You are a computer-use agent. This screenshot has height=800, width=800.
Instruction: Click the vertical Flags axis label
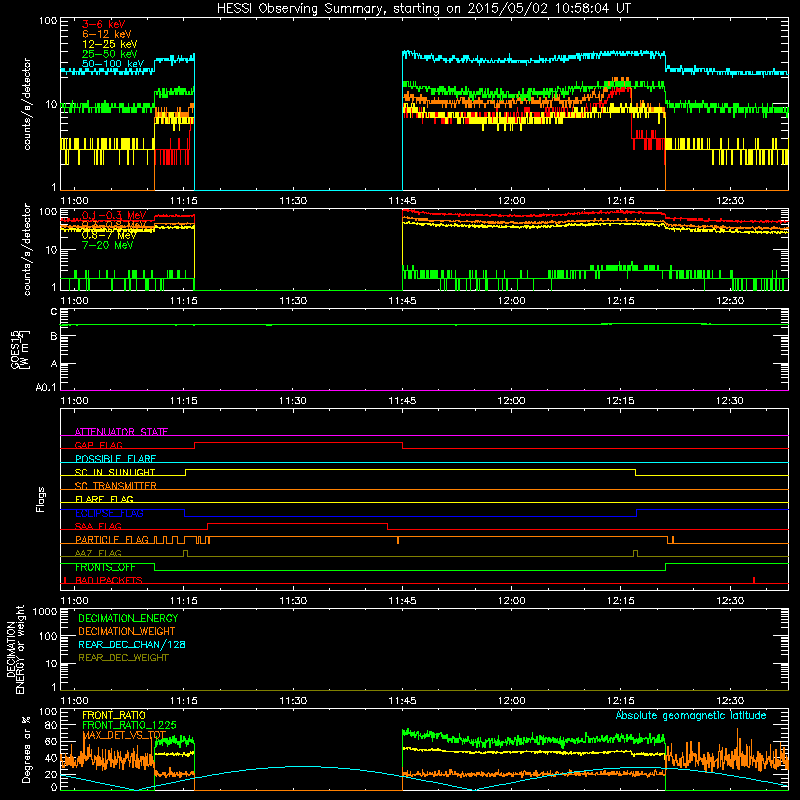[40, 499]
